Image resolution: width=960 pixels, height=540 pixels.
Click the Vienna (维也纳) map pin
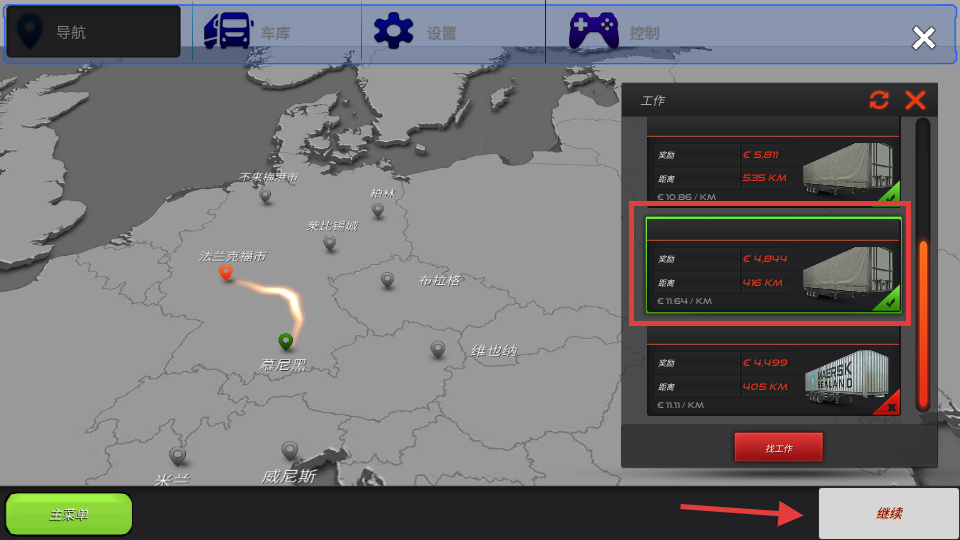coord(437,349)
